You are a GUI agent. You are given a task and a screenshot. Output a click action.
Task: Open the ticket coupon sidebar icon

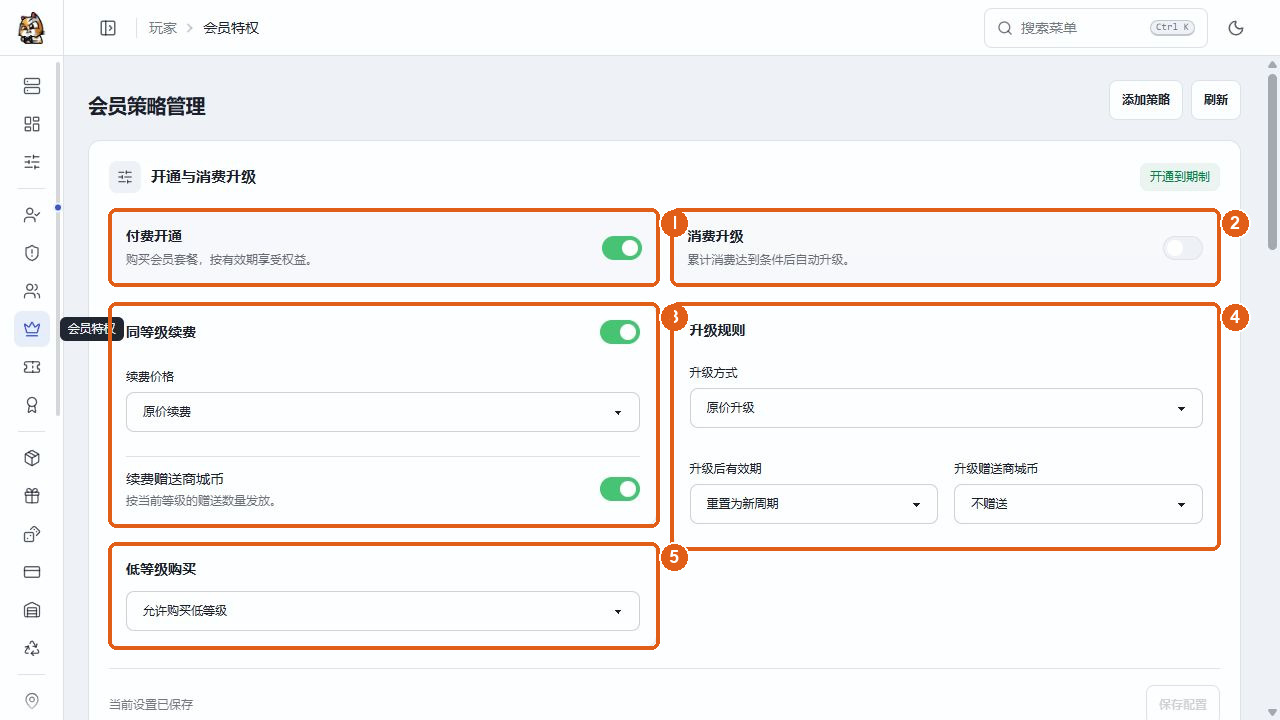click(32, 367)
